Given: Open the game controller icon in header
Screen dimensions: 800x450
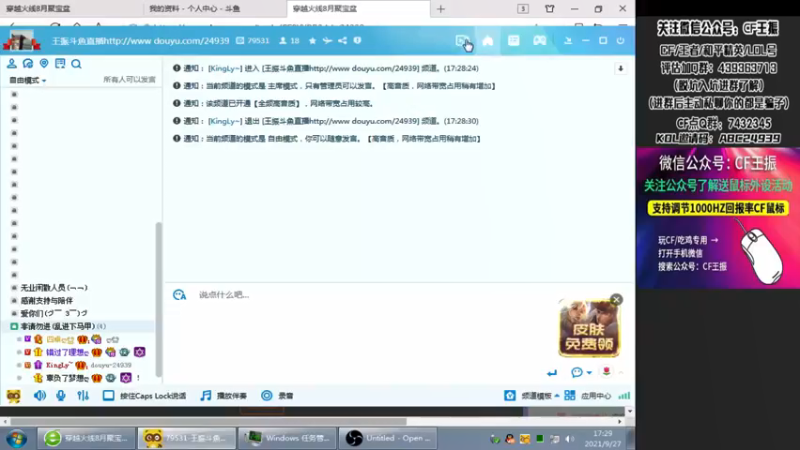Looking at the screenshot, I should [x=539, y=41].
